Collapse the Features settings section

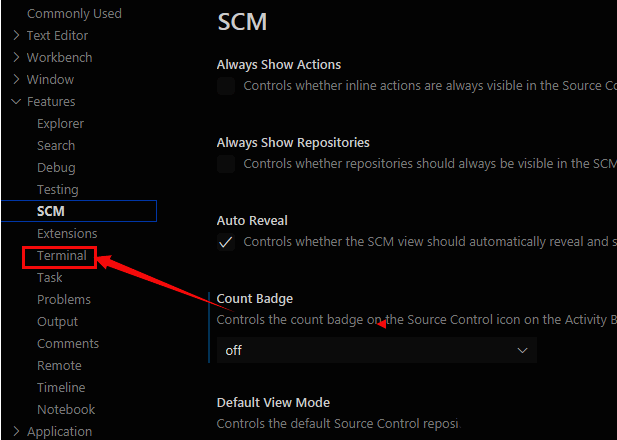16,102
